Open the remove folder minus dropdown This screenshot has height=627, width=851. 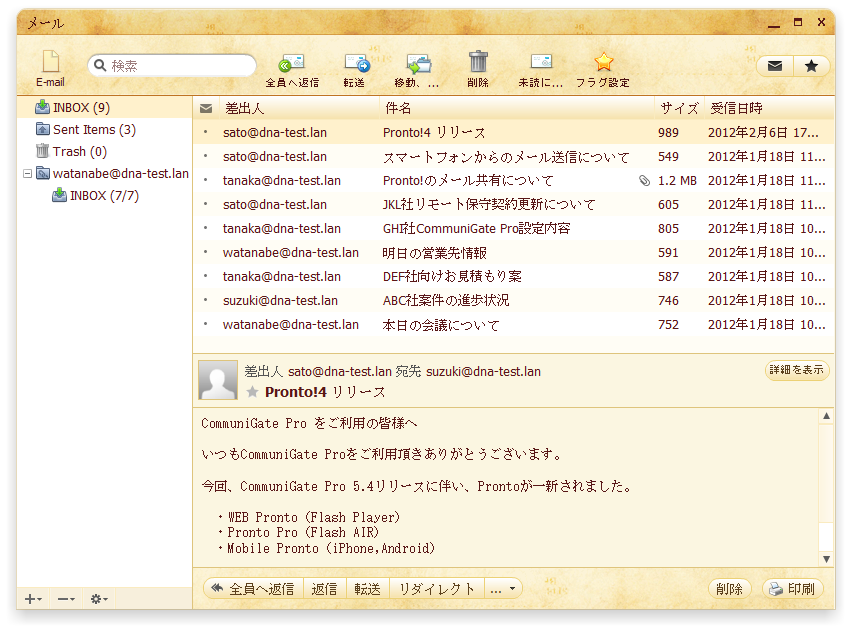coord(66,599)
